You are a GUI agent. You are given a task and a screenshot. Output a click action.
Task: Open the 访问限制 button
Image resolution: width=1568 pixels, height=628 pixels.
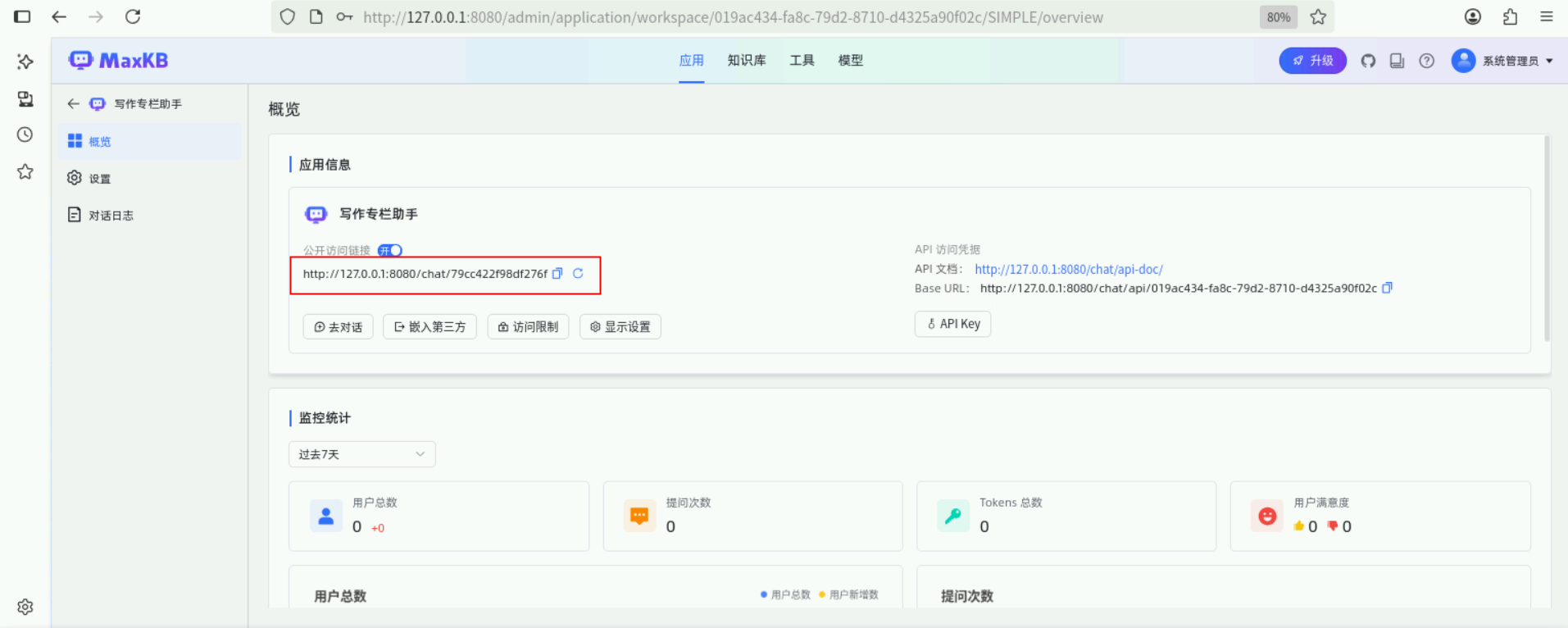pos(528,327)
